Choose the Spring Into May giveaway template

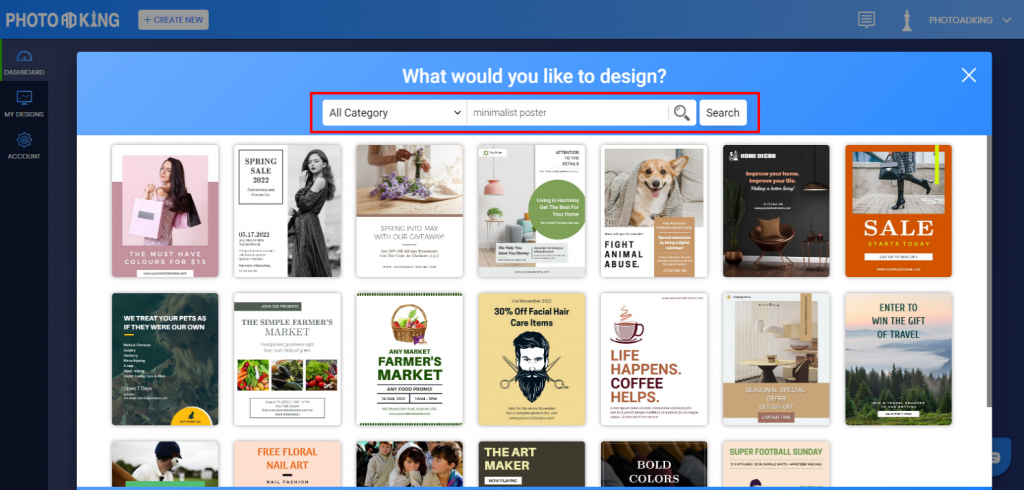[409, 211]
